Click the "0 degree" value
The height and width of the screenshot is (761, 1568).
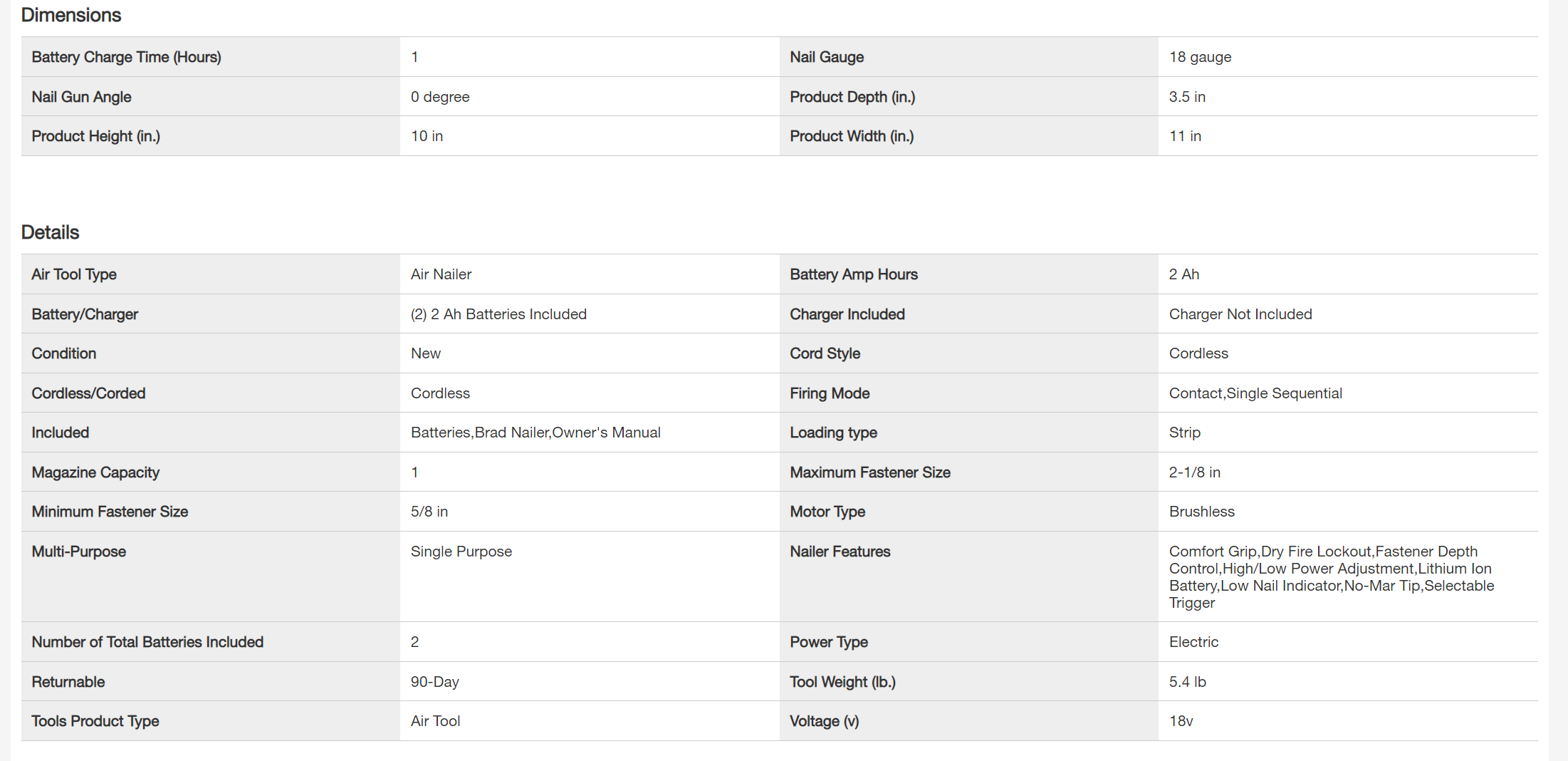click(x=439, y=97)
